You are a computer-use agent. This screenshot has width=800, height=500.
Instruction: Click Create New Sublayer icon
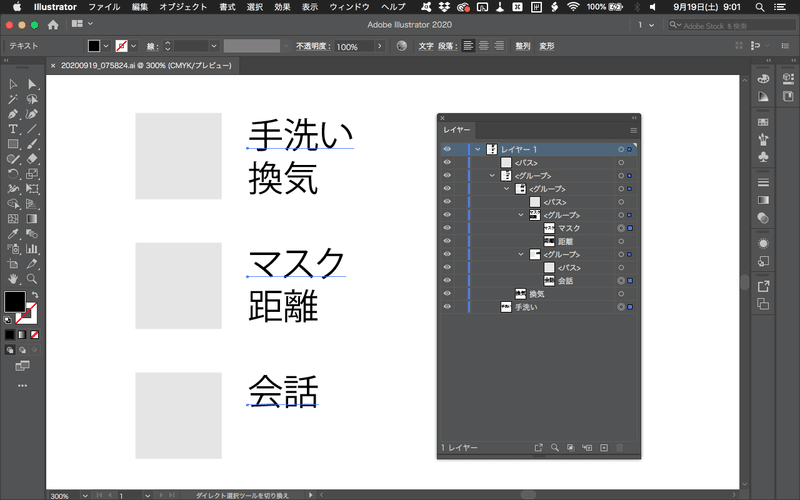[x=587, y=447]
